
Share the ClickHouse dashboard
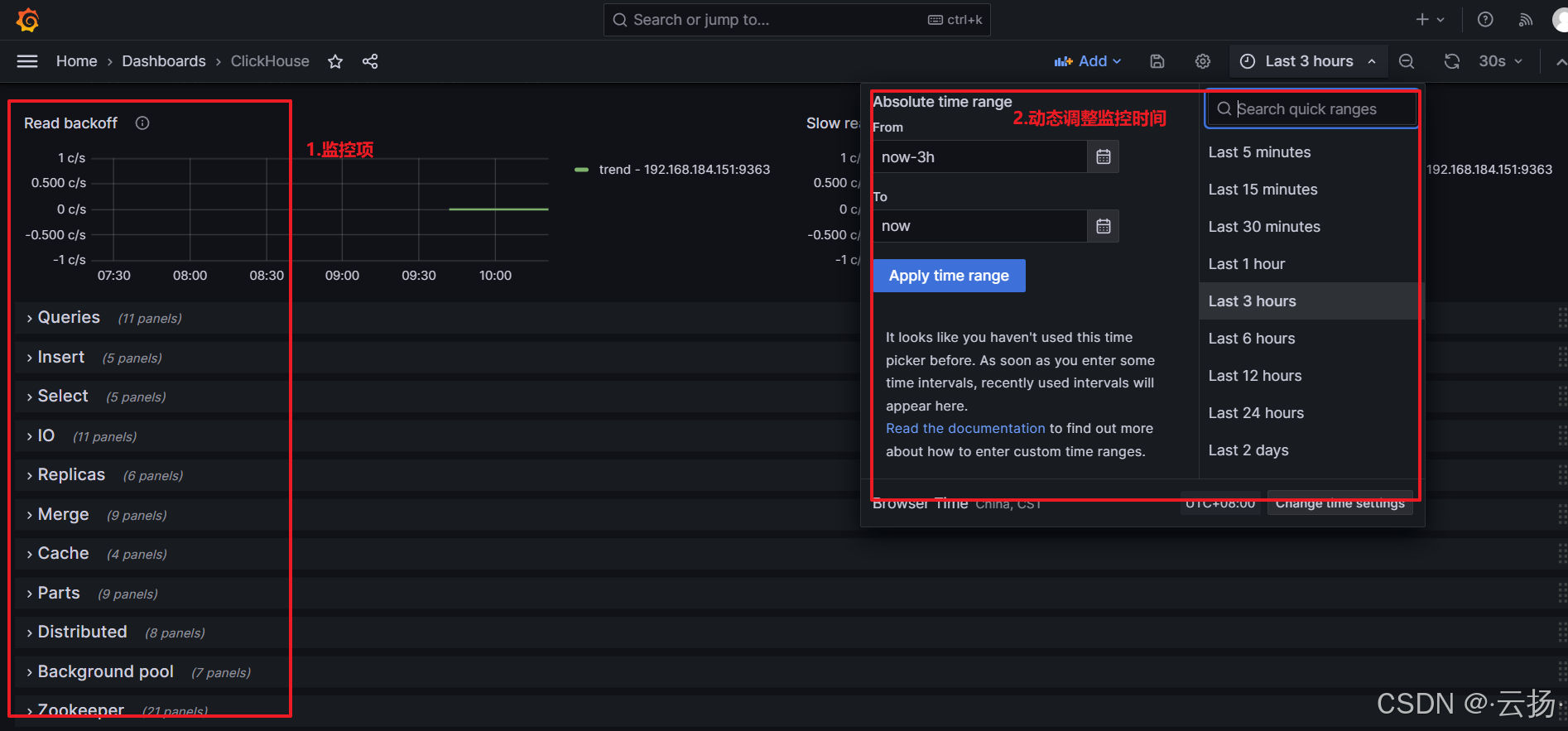370,61
